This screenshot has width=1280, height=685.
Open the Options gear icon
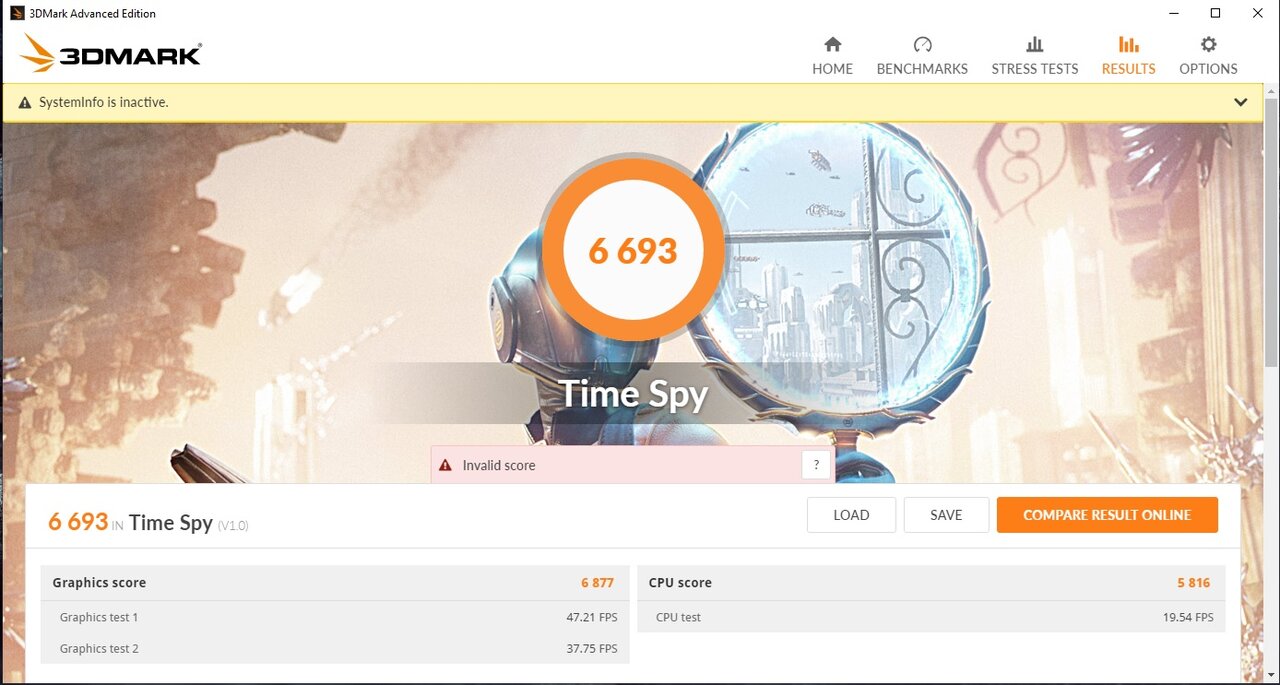click(1208, 44)
